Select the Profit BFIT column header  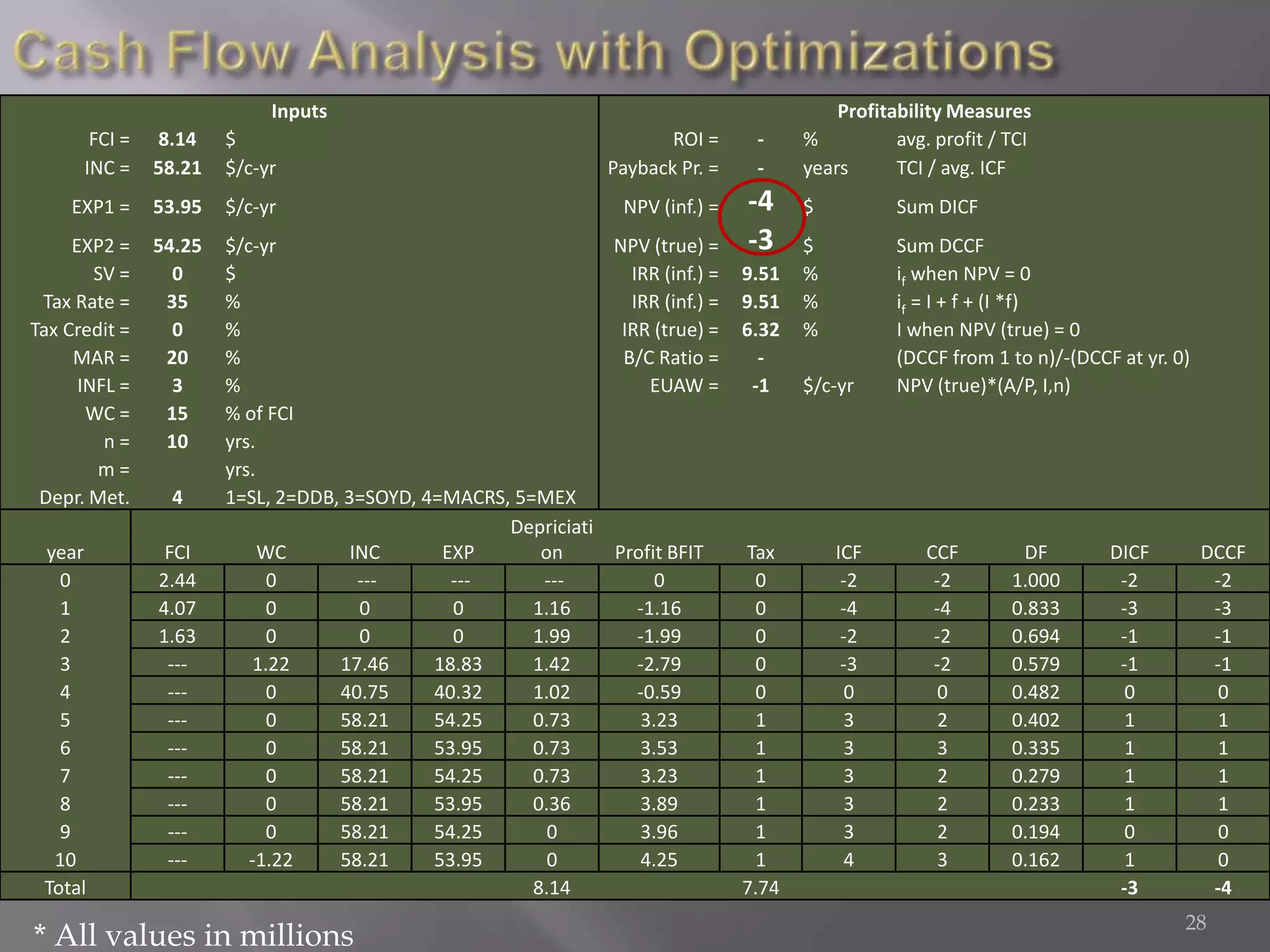(x=659, y=552)
